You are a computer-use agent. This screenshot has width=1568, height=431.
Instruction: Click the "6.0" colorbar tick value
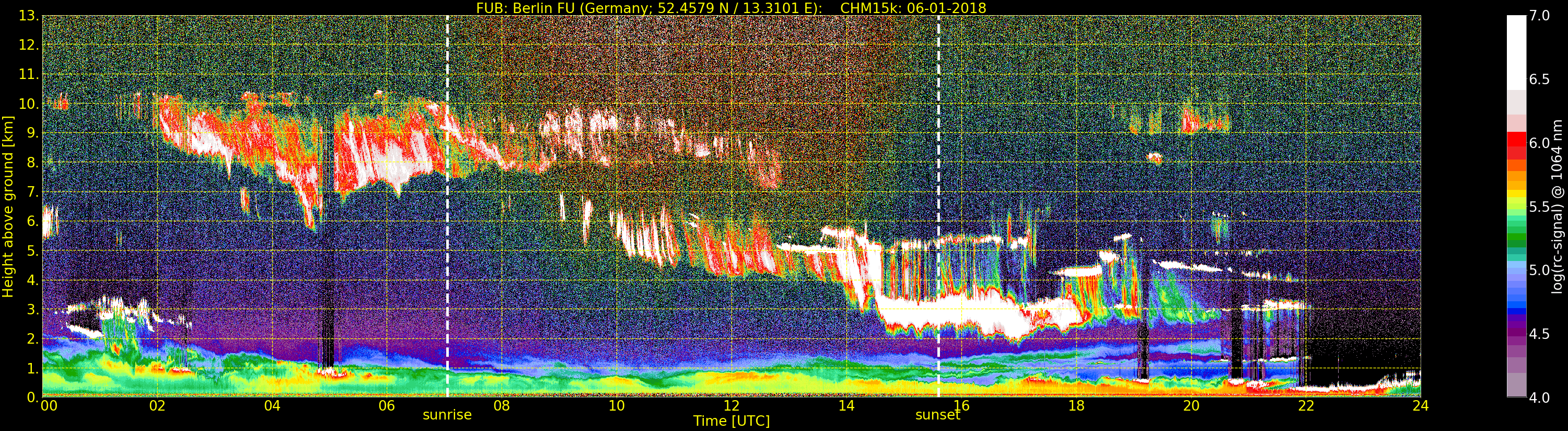(1539, 143)
